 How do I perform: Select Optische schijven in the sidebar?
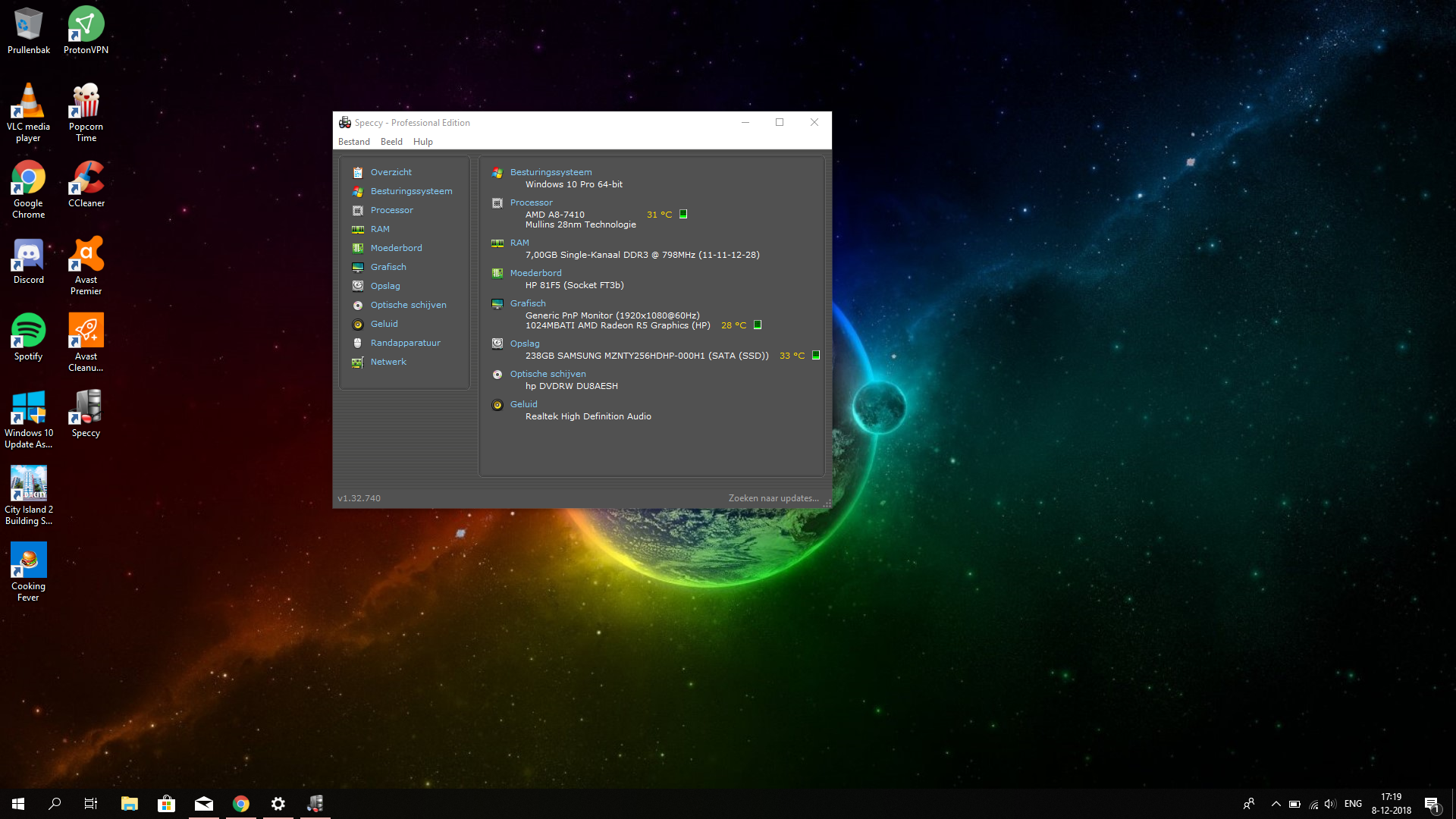[408, 305]
